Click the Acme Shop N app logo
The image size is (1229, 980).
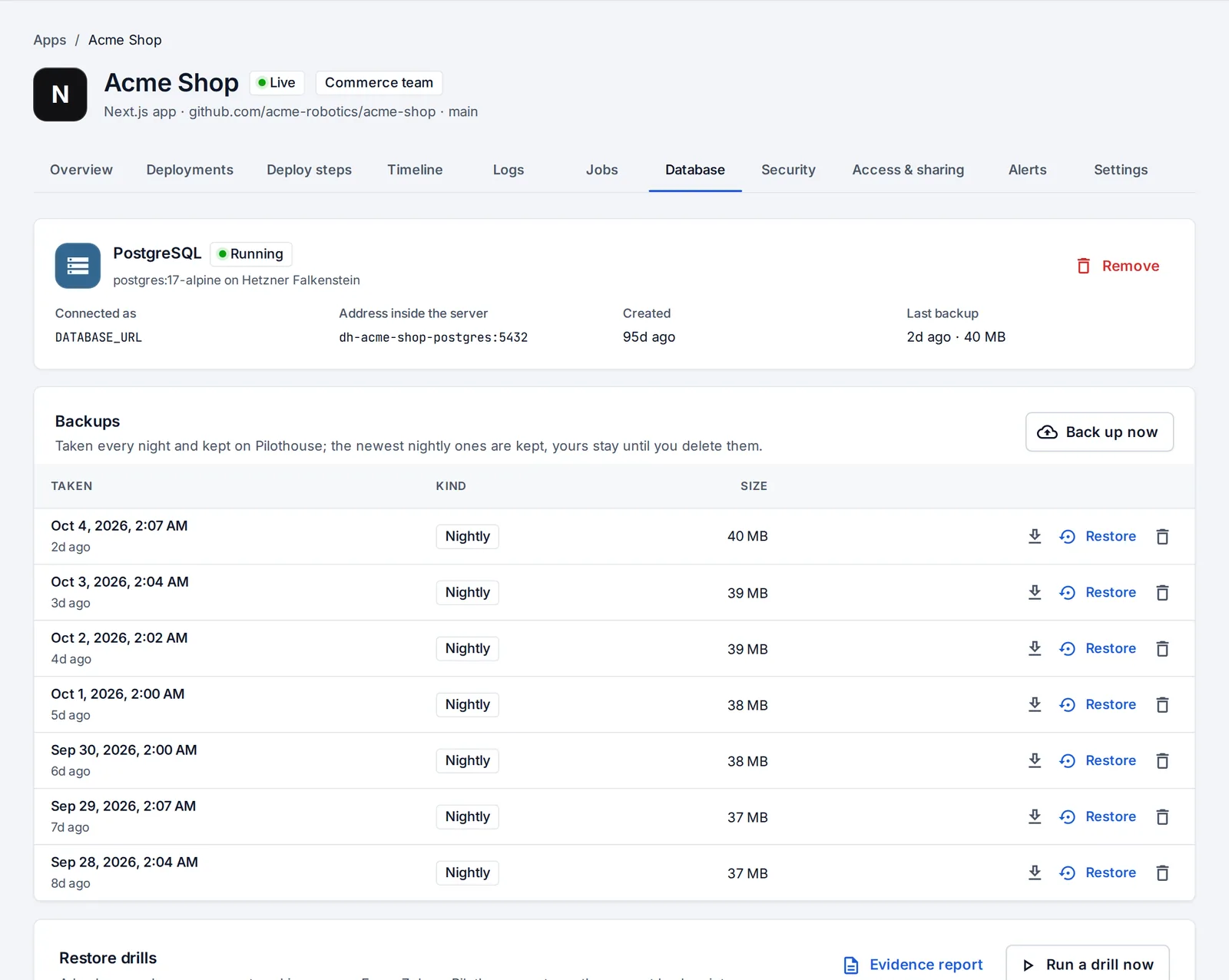coord(60,94)
